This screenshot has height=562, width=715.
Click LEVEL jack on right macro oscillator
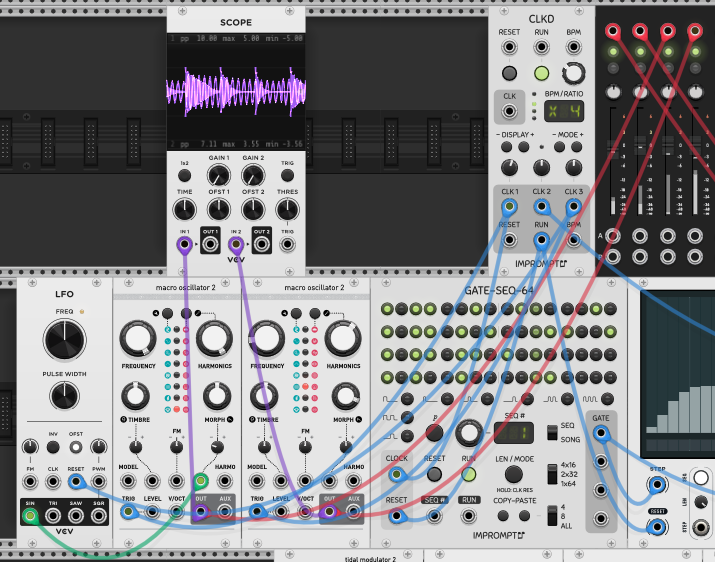[x=281, y=512]
